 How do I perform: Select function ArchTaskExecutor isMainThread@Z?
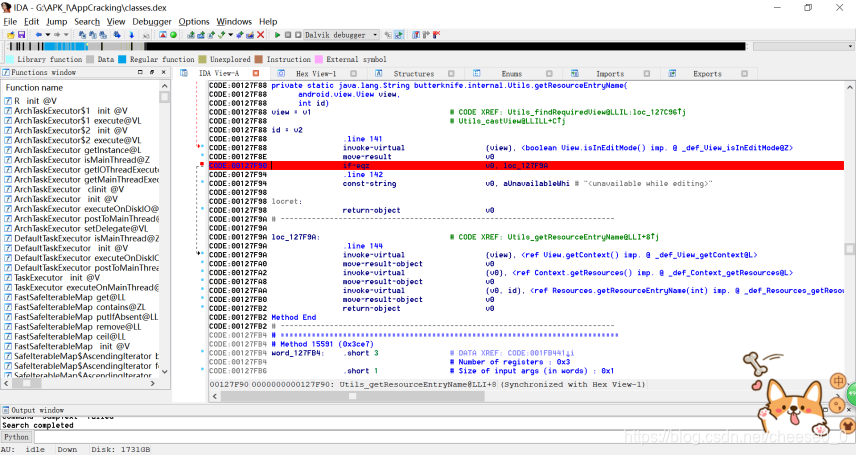coord(82,160)
